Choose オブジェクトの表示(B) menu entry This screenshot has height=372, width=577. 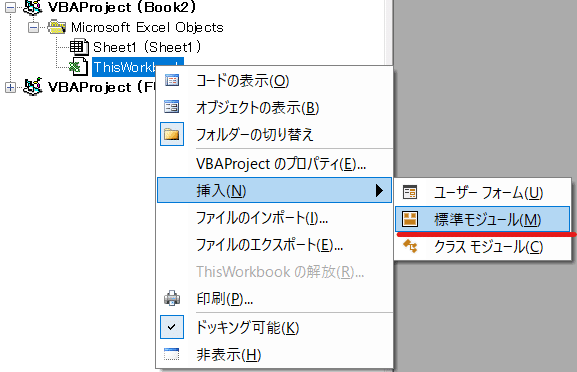point(275,107)
